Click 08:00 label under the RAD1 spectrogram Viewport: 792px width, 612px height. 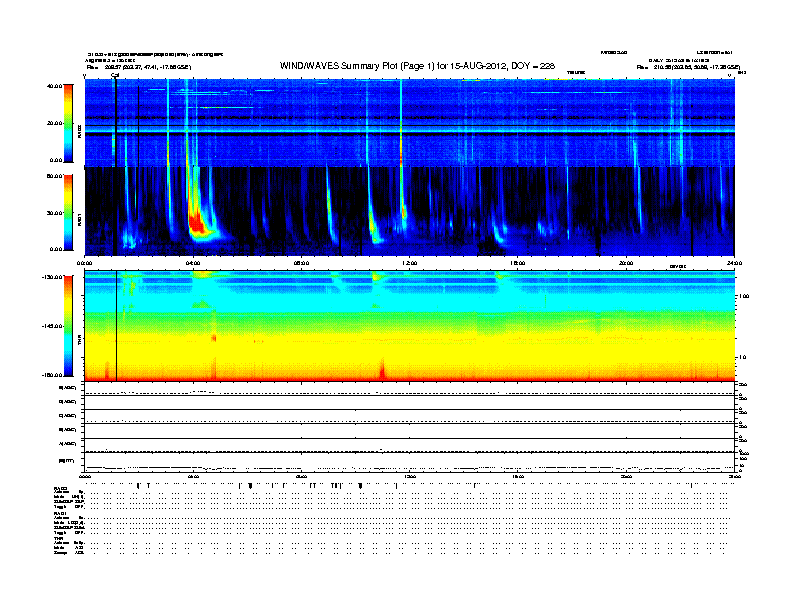301,263
